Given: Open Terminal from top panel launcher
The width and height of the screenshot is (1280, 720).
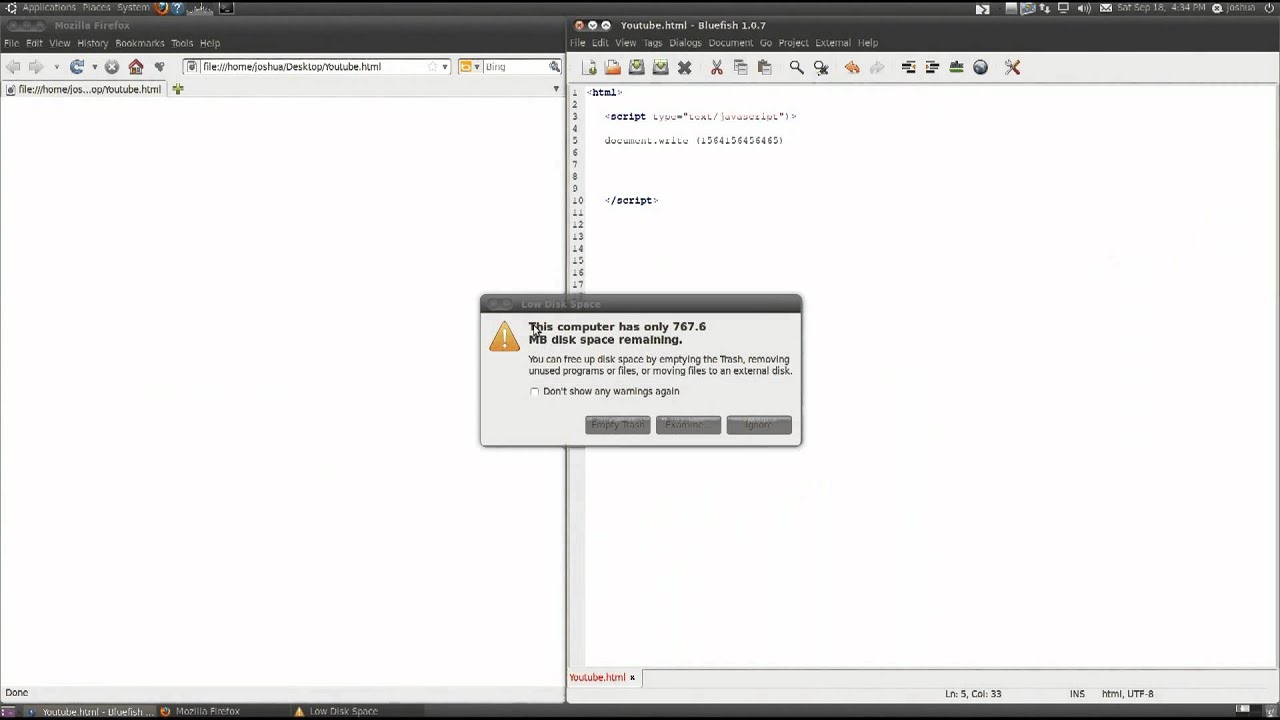Looking at the screenshot, I should point(226,7).
